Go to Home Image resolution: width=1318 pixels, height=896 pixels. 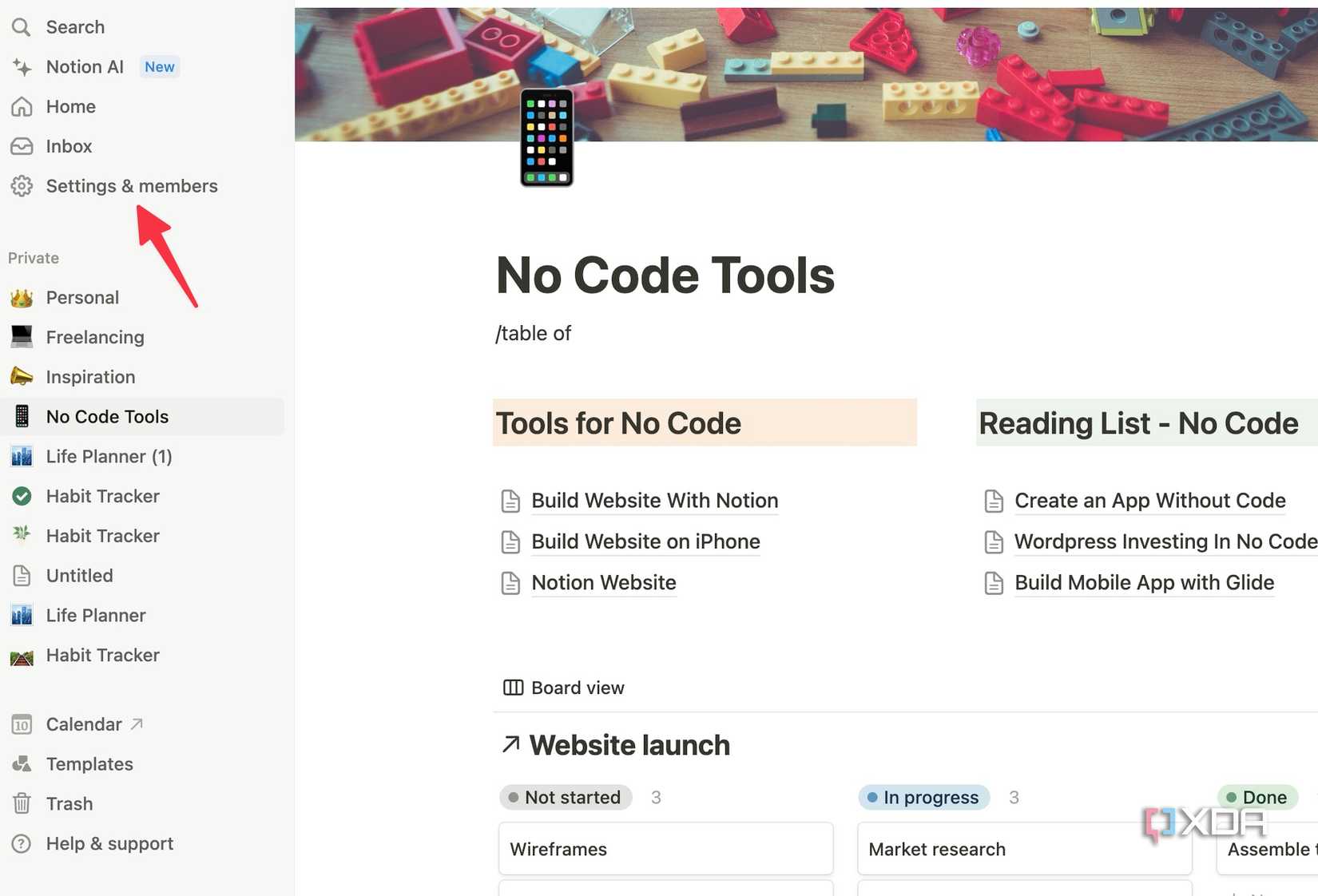pyautogui.click(x=70, y=106)
